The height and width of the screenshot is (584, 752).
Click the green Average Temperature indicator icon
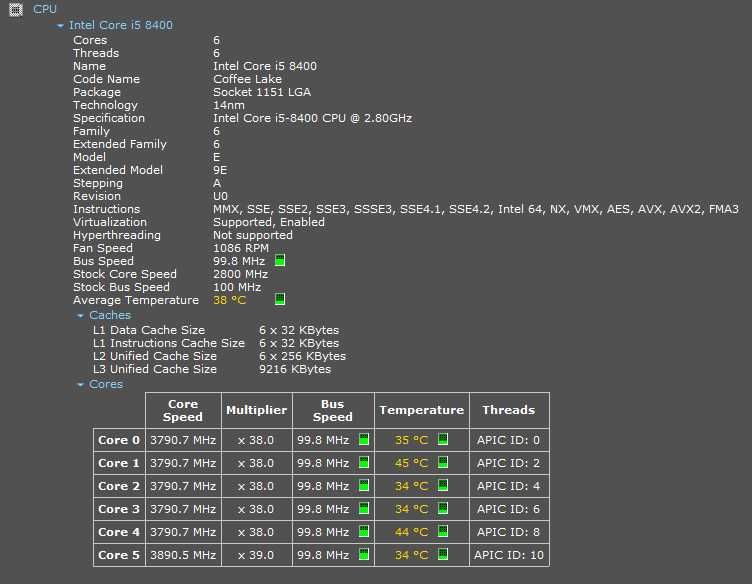point(280,300)
